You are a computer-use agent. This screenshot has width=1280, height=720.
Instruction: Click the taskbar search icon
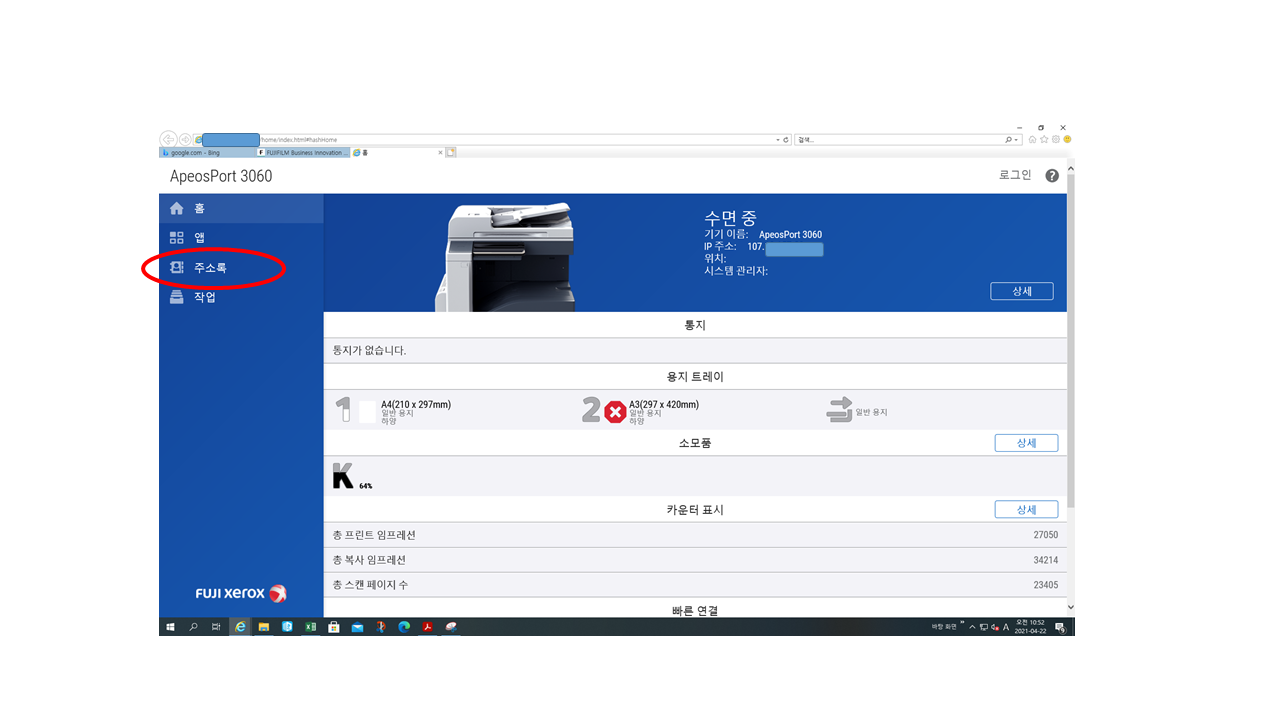click(193, 627)
